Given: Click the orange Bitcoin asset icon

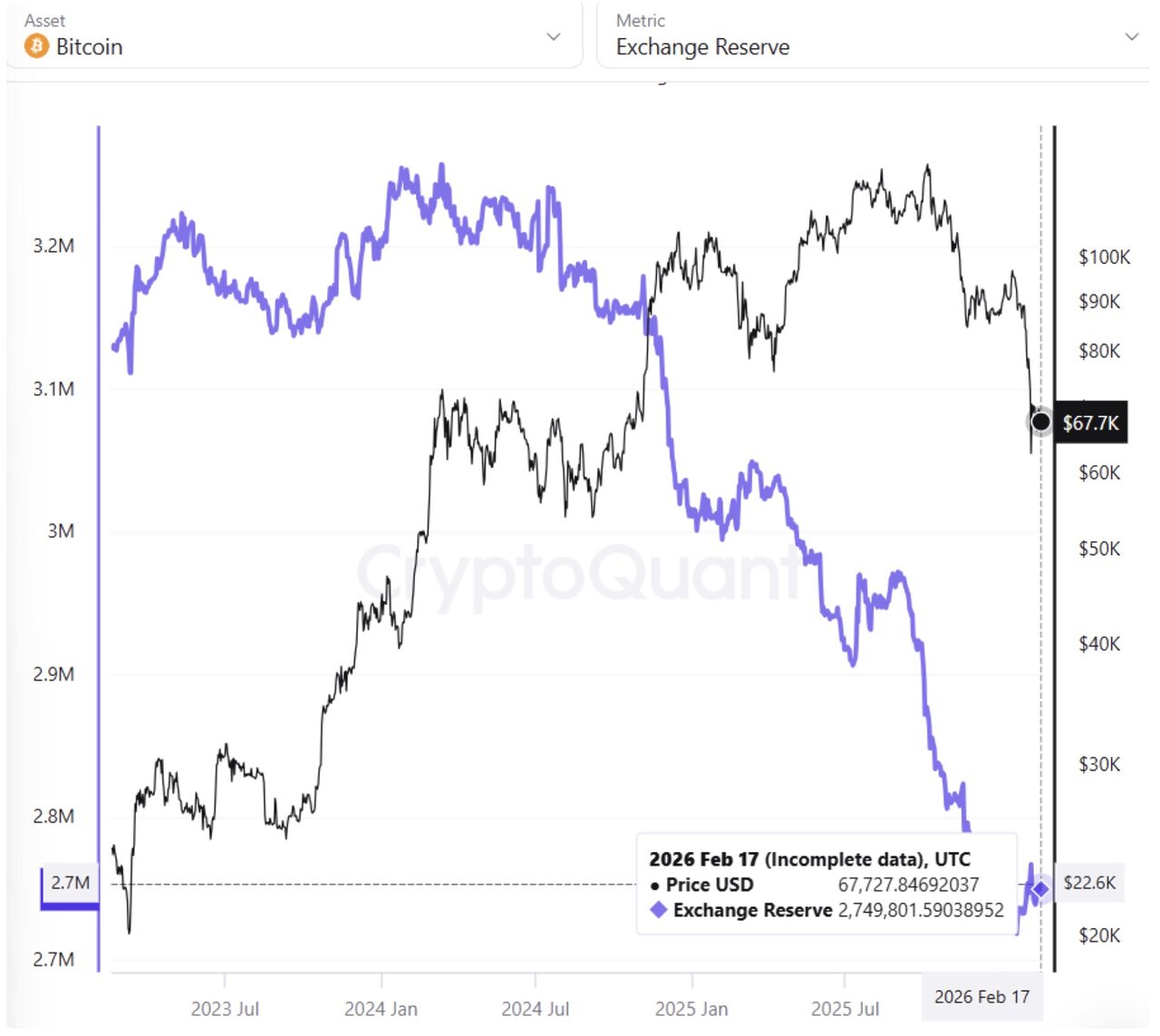Looking at the screenshot, I should tap(36, 46).
